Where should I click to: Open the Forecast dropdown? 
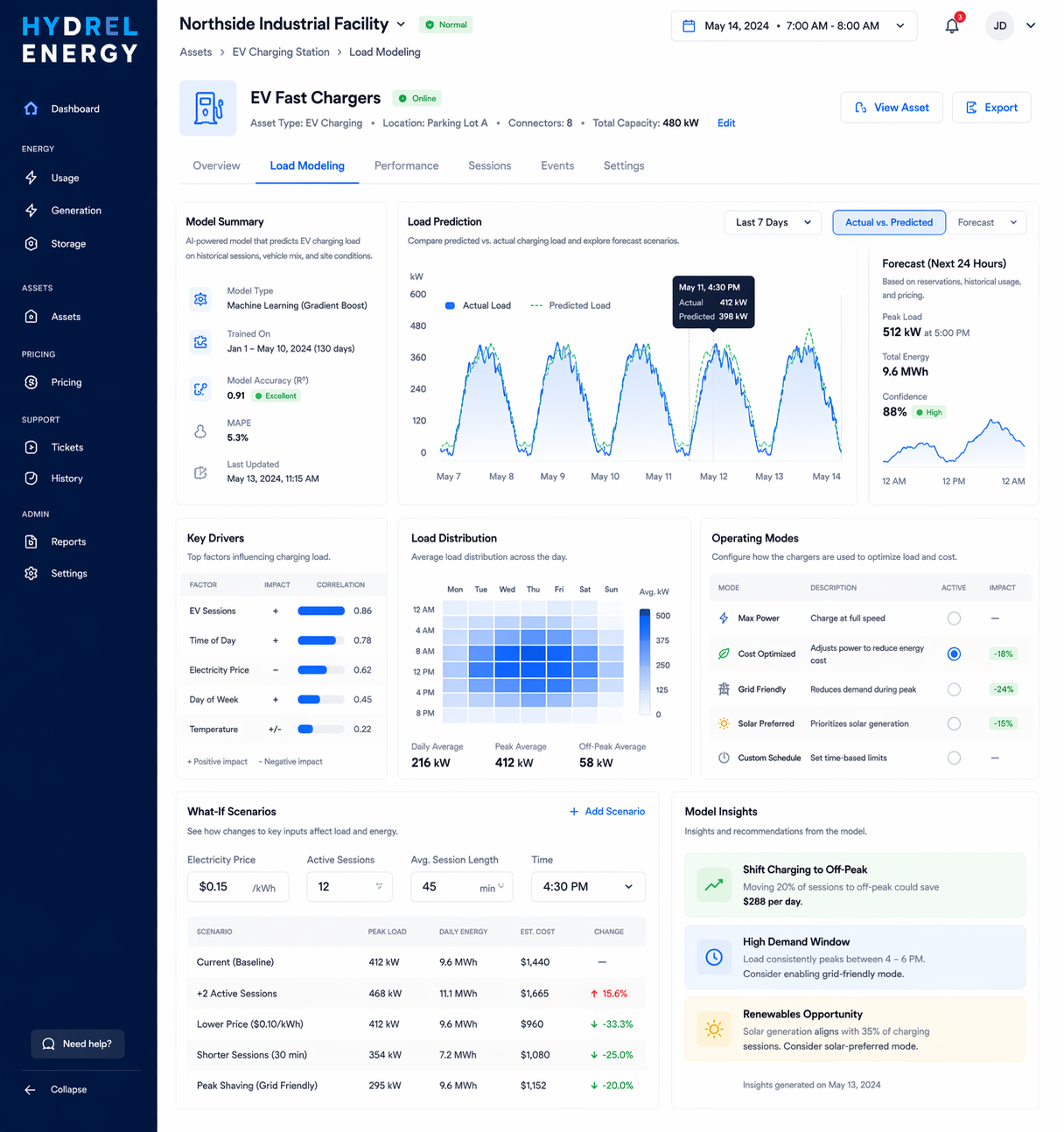click(x=987, y=222)
